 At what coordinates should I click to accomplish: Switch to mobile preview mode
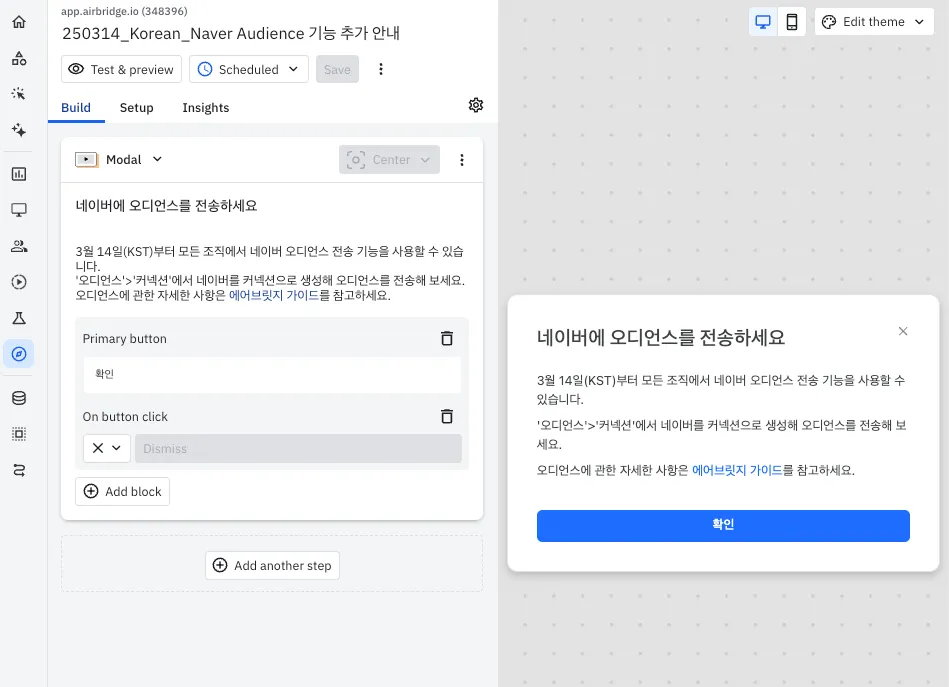coord(792,22)
